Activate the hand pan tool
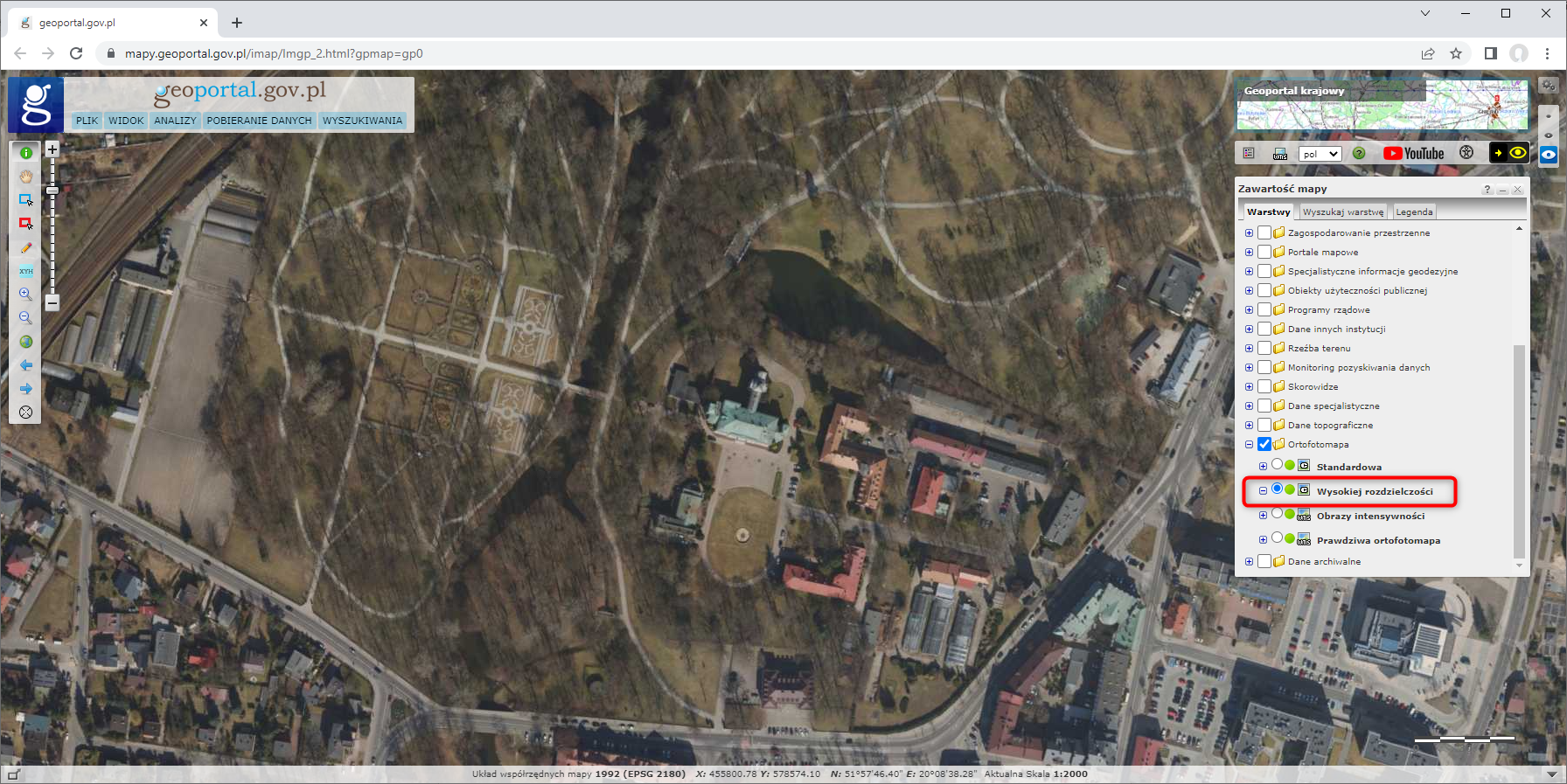The height and width of the screenshot is (784, 1567). pyautogui.click(x=26, y=177)
